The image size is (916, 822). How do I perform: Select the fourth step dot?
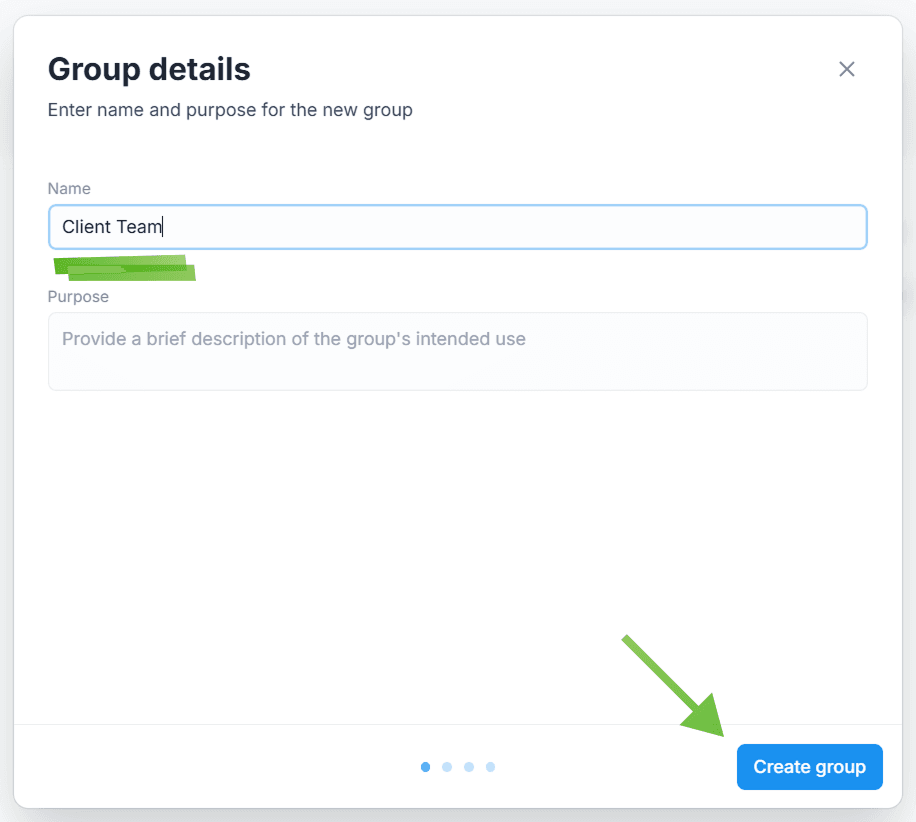(490, 767)
